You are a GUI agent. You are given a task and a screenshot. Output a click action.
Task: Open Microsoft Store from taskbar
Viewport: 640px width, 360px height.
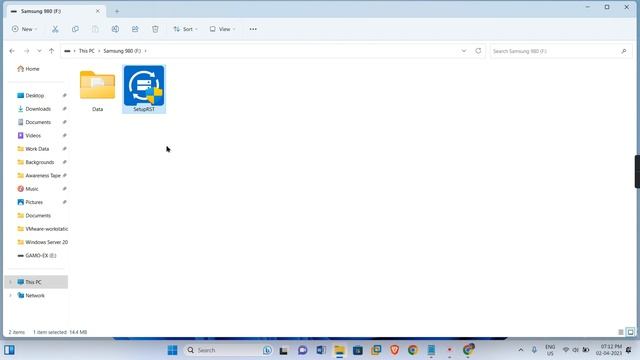point(358,350)
